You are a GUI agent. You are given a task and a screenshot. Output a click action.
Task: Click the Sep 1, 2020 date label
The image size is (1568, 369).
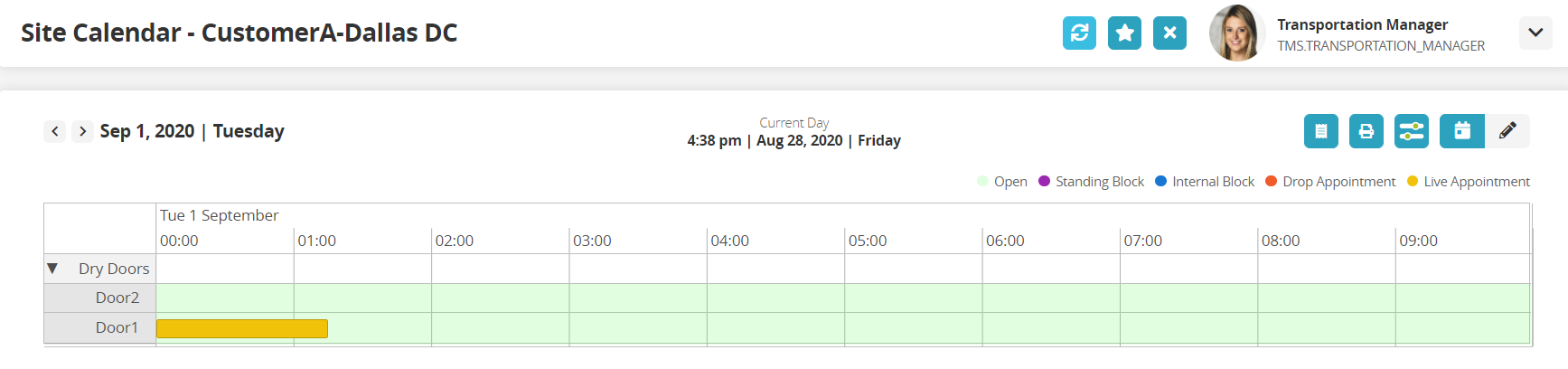(x=147, y=131)
